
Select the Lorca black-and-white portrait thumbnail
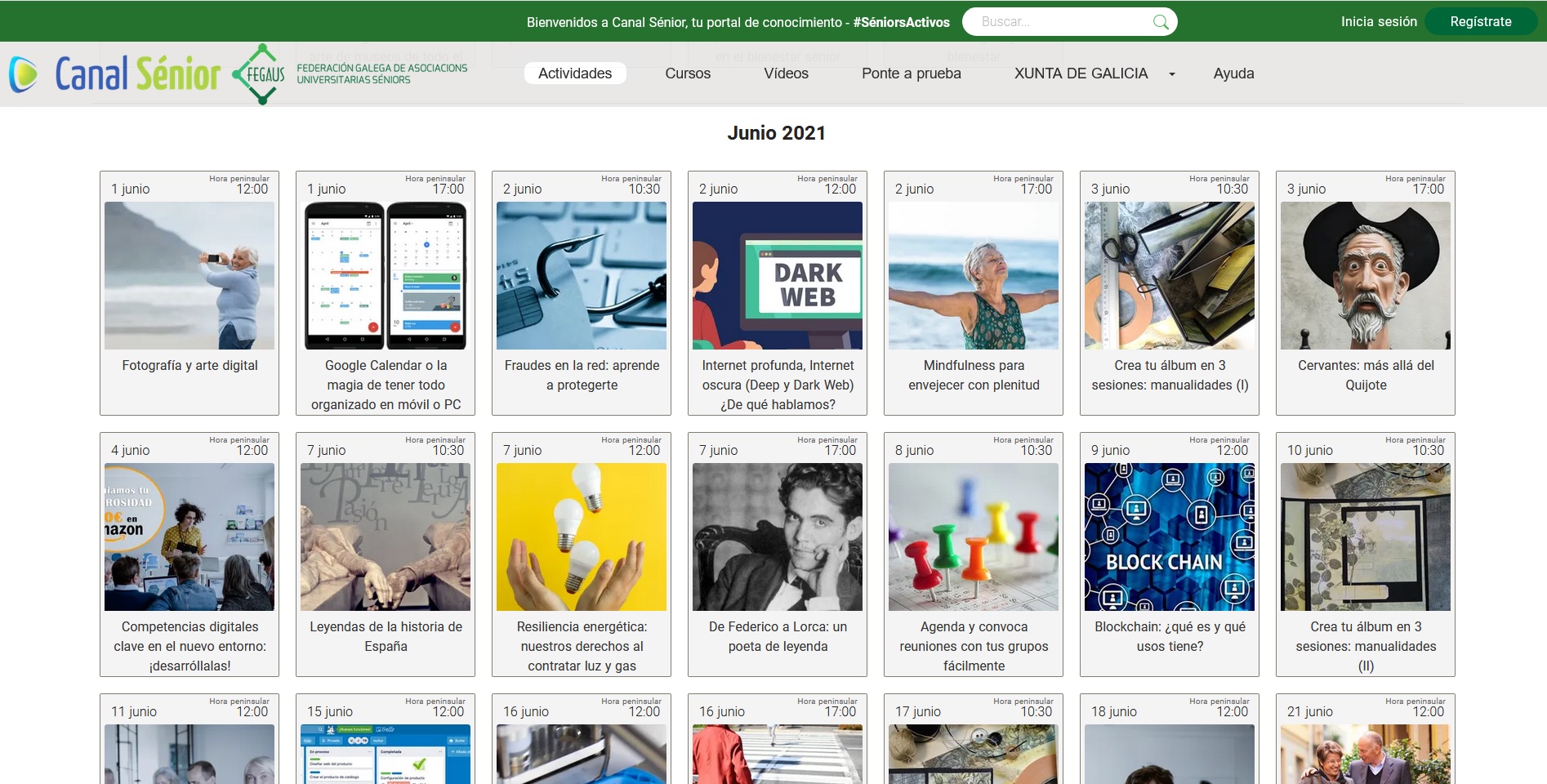777,537
